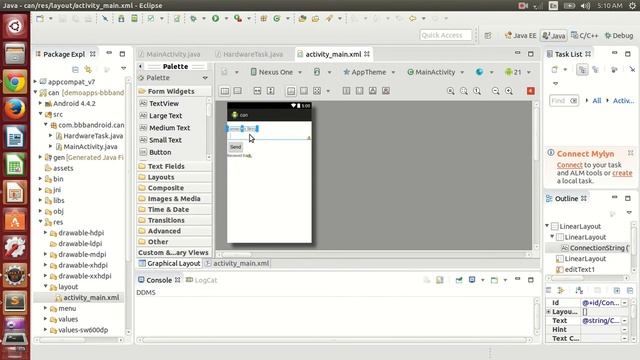Click the Outline panel horizontal scrollbar

tap(589, 278)
